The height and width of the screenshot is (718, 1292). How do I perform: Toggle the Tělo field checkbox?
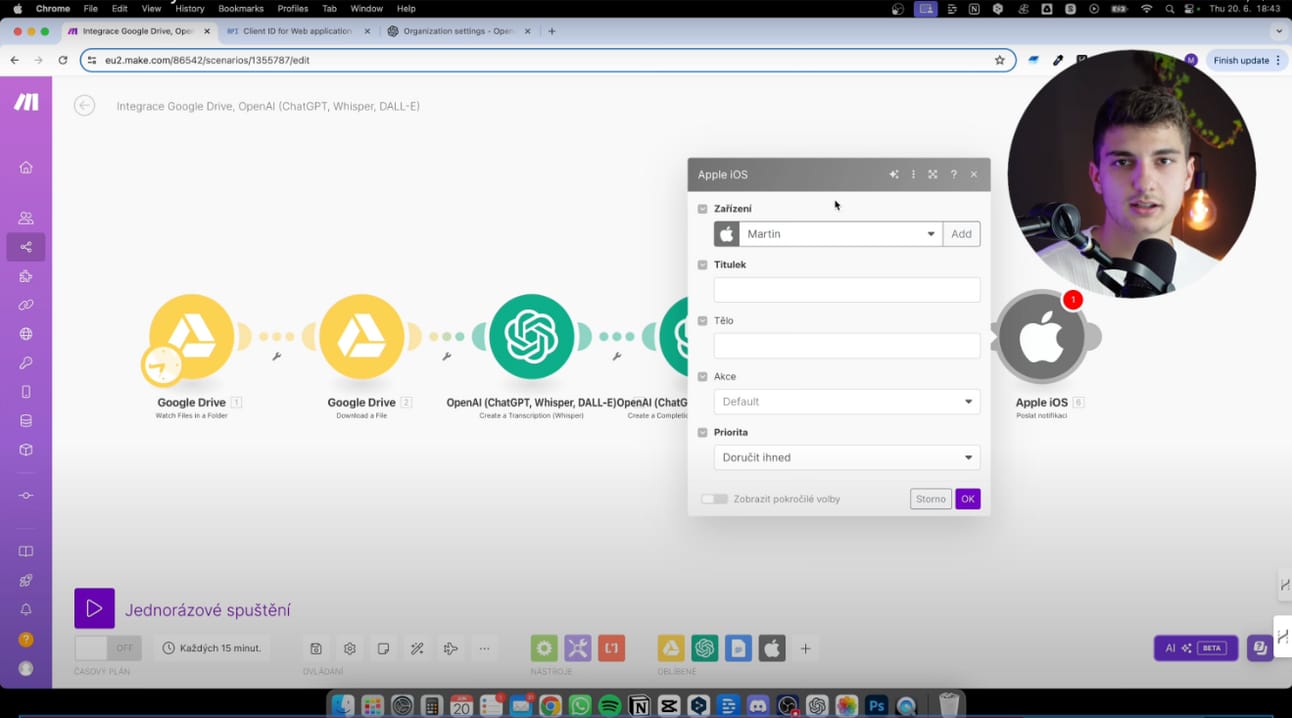tap(703, 321)
